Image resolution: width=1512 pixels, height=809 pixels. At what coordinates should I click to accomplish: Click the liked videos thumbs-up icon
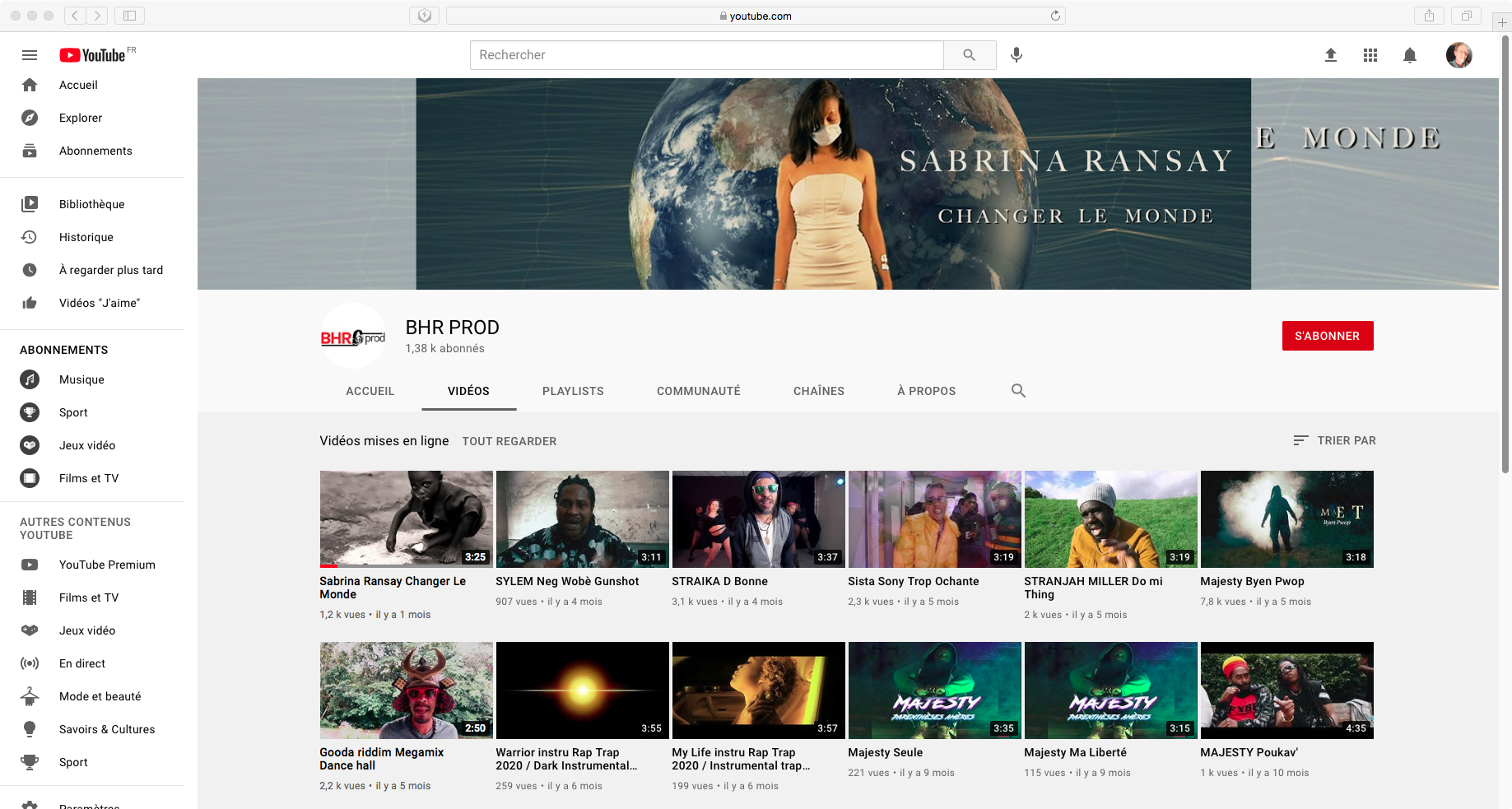tap(30, 303)
